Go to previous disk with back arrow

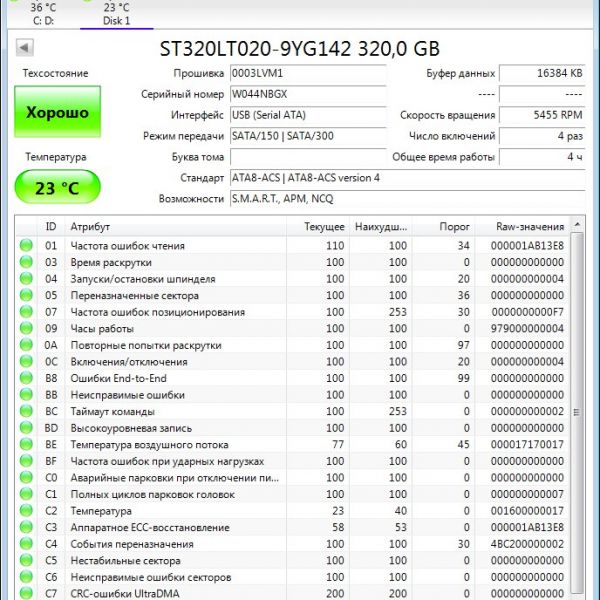click(24, 48)
